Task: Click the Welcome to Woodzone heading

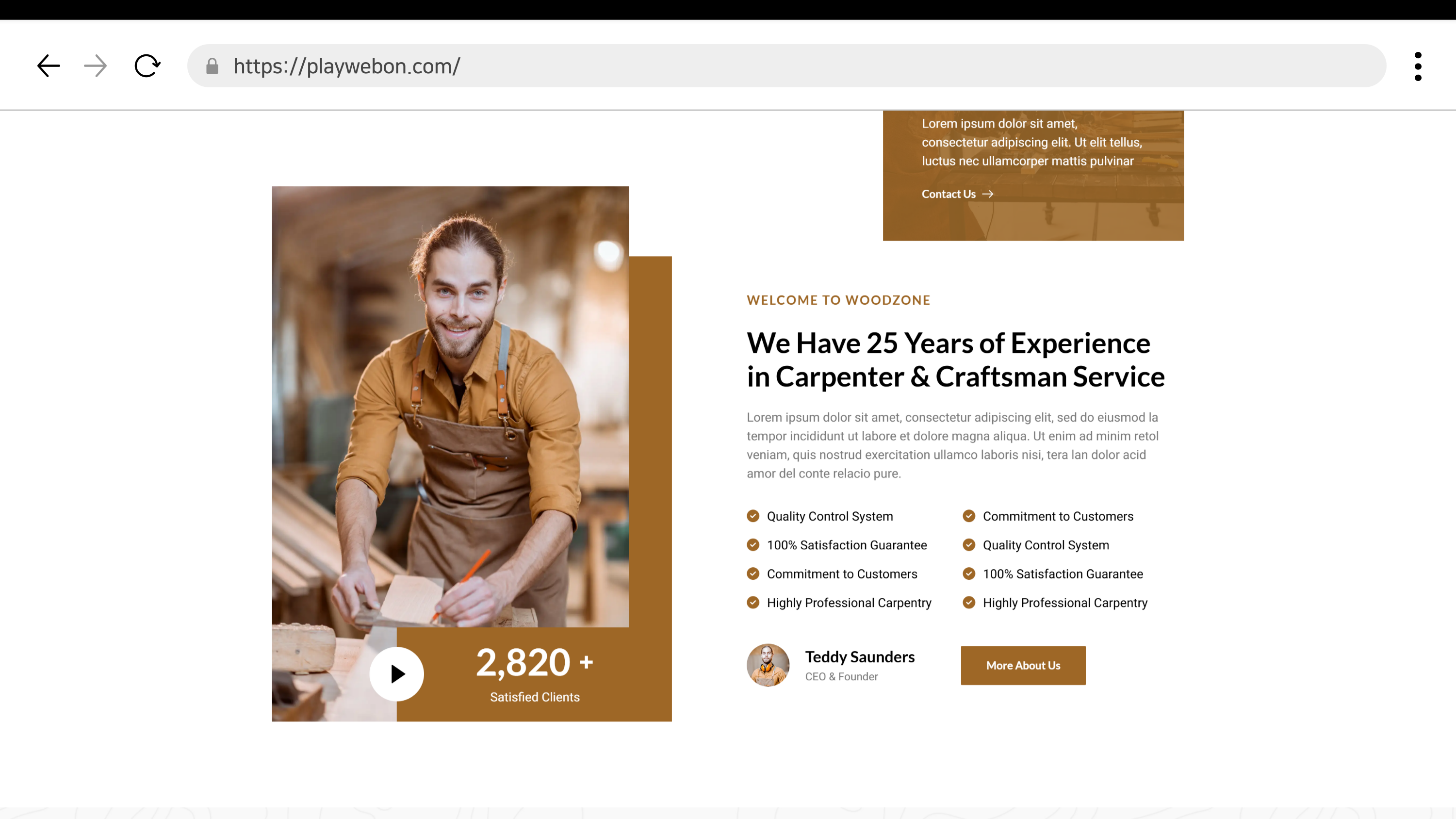Action: point(838,300)
